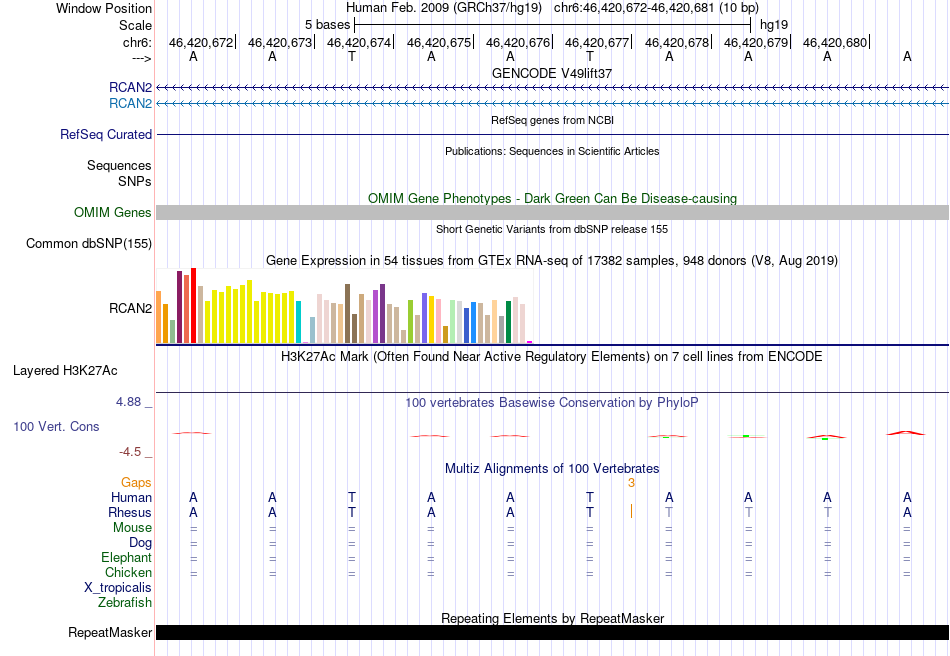Click Short Genetic Variants from dbSNP title
This screenshot has width=950, height=656.
point(552,229)
